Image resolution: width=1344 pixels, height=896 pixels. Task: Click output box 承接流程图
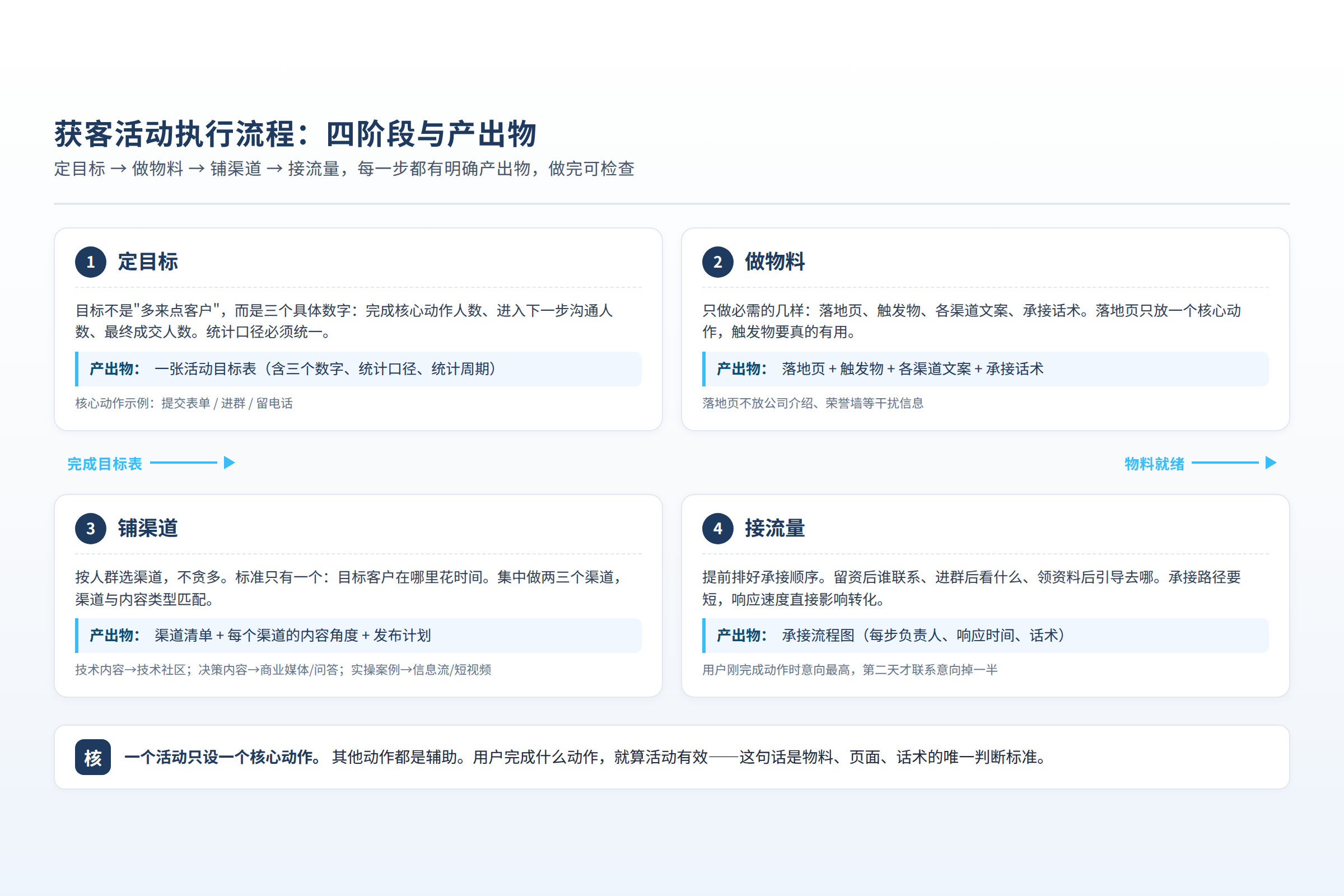pos(985,636)
